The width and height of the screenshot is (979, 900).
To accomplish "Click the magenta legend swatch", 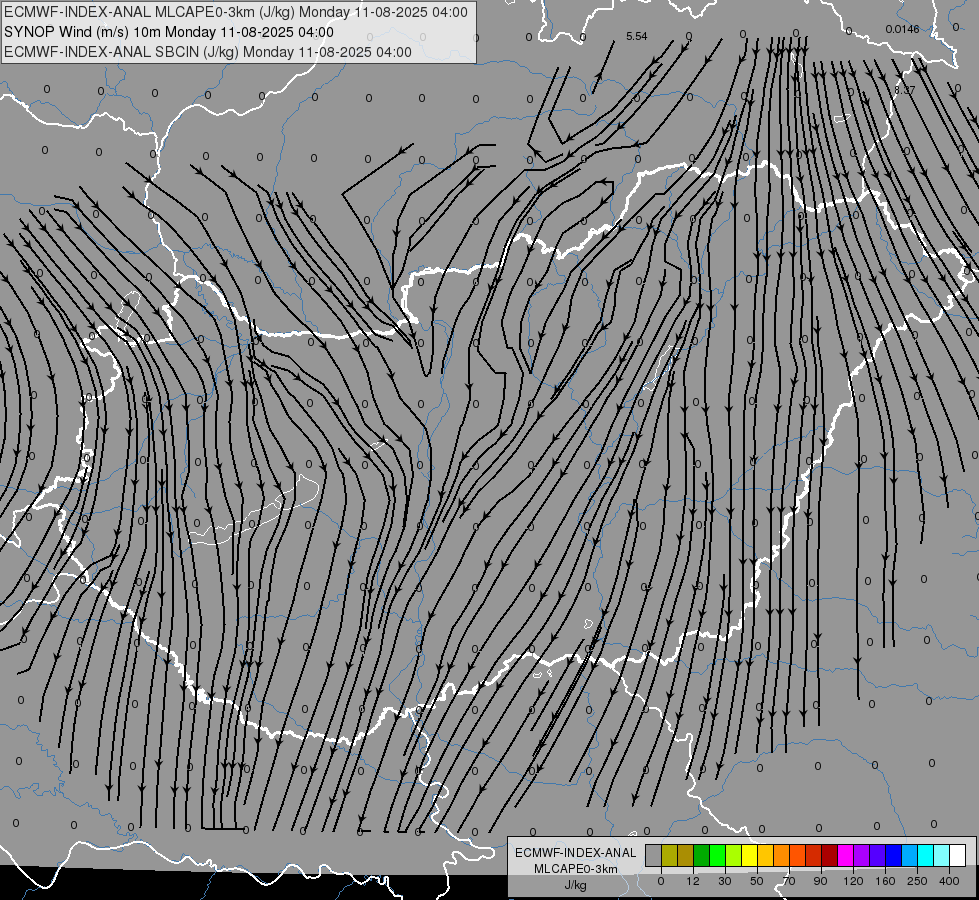I will (x=846, y=855).
